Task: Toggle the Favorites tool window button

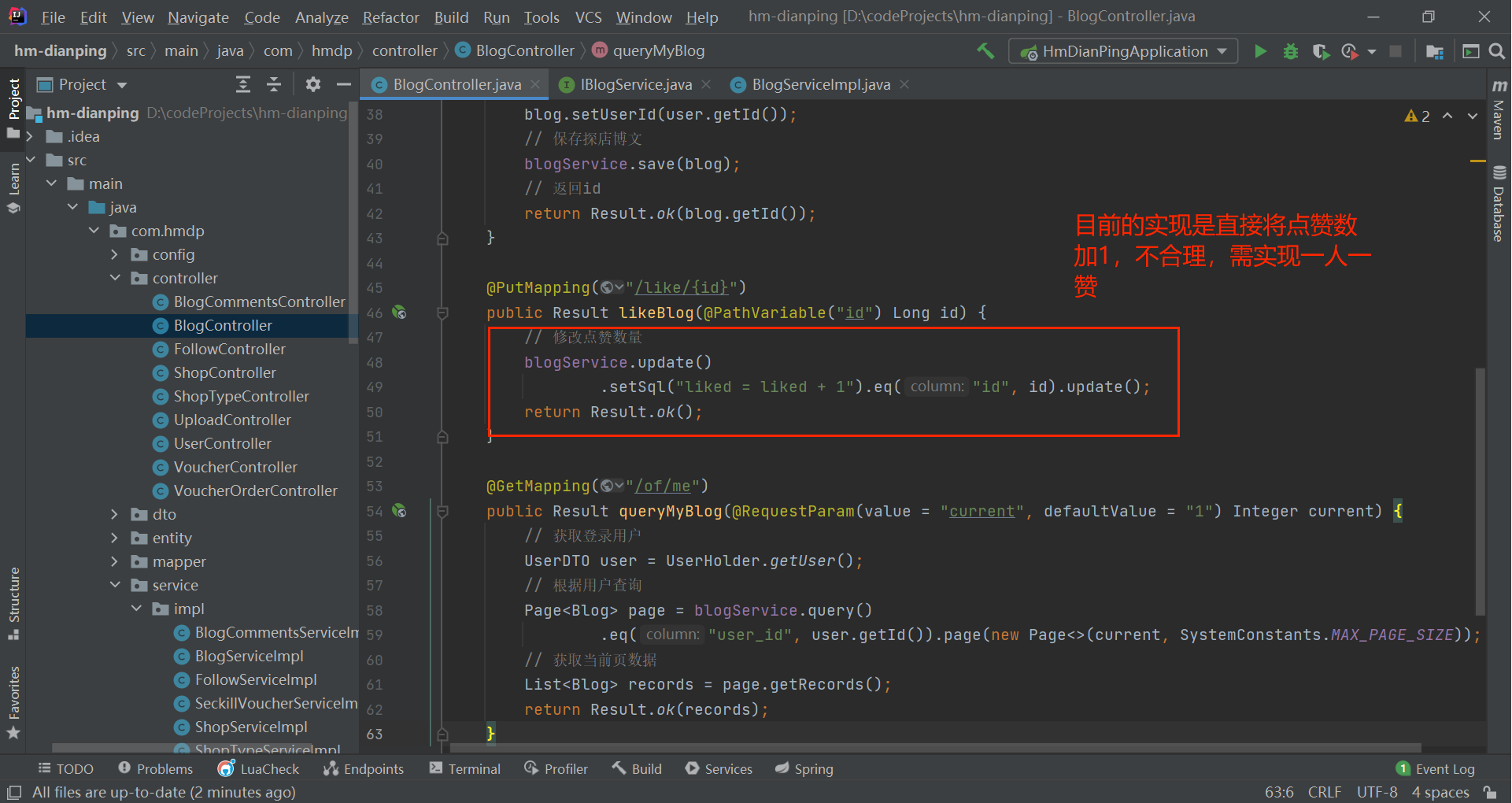Action: pyautogui.click(x=13, y=702)
